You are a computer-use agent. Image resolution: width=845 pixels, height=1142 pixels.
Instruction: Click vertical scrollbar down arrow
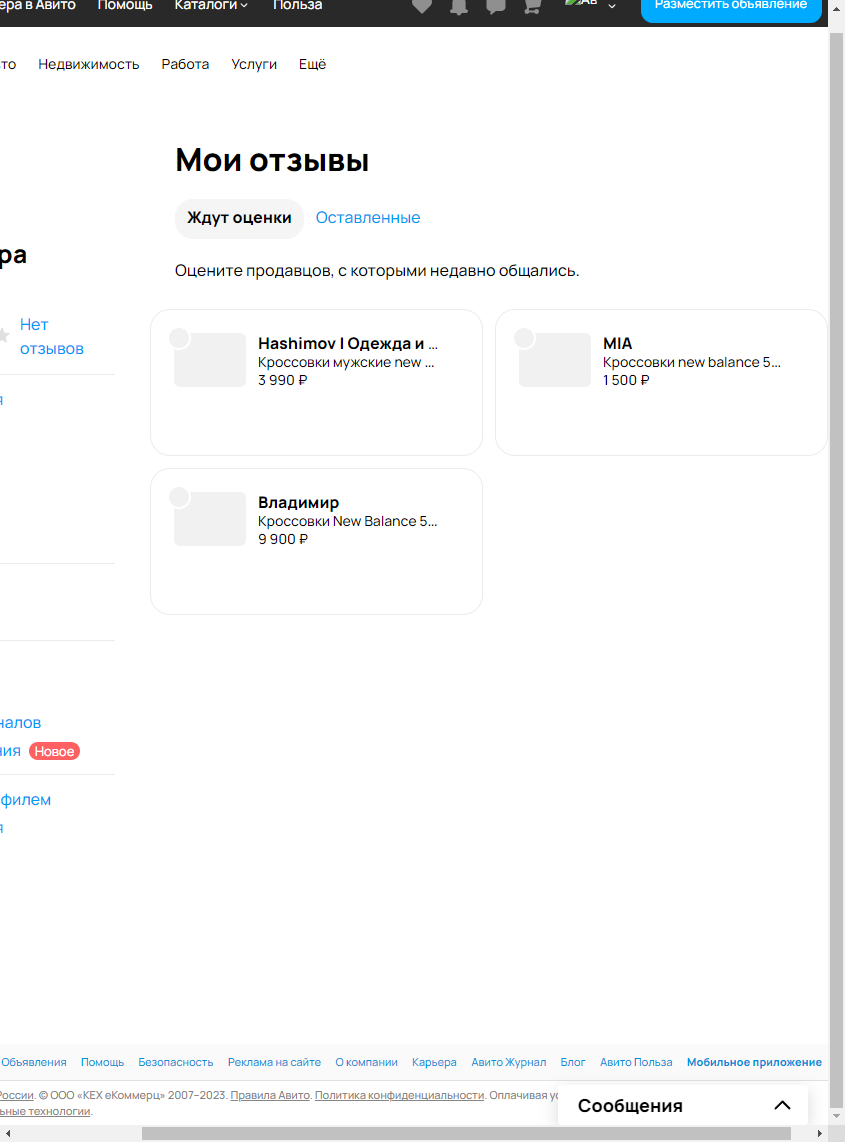tap(836, 1116)
